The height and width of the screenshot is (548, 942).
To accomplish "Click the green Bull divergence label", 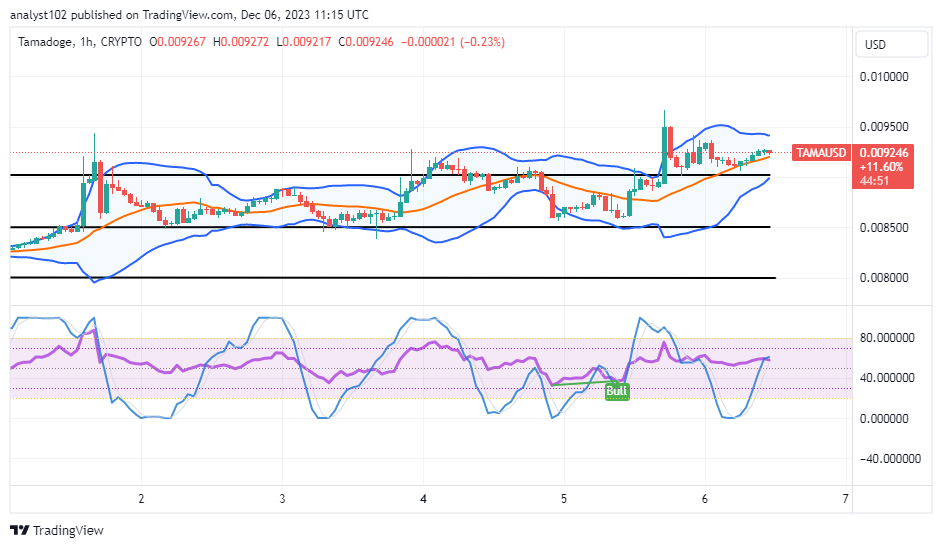I will pyautogui.click(x=617, y=391).
